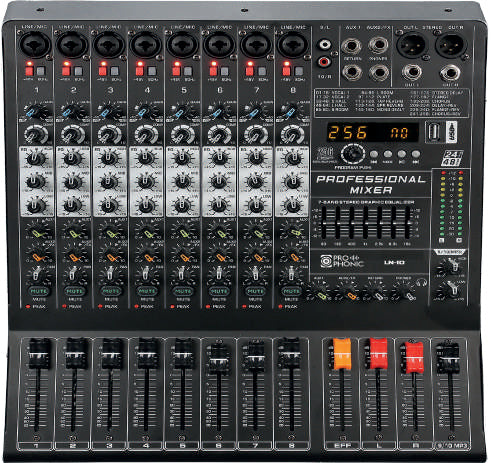Click the white PAN knob on channel 3
Screen dimensions: 491x463
[110, 275]
